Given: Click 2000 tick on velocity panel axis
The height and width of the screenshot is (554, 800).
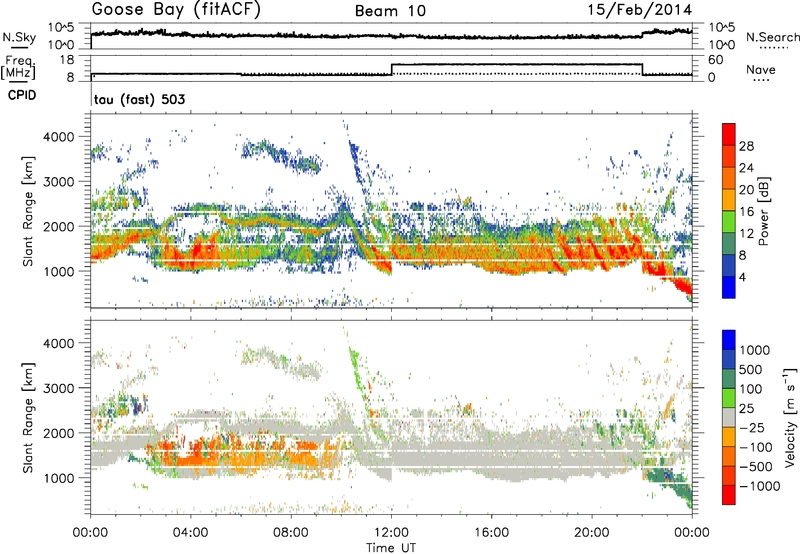Looking at the screenshot, I should tap(60, 433).
